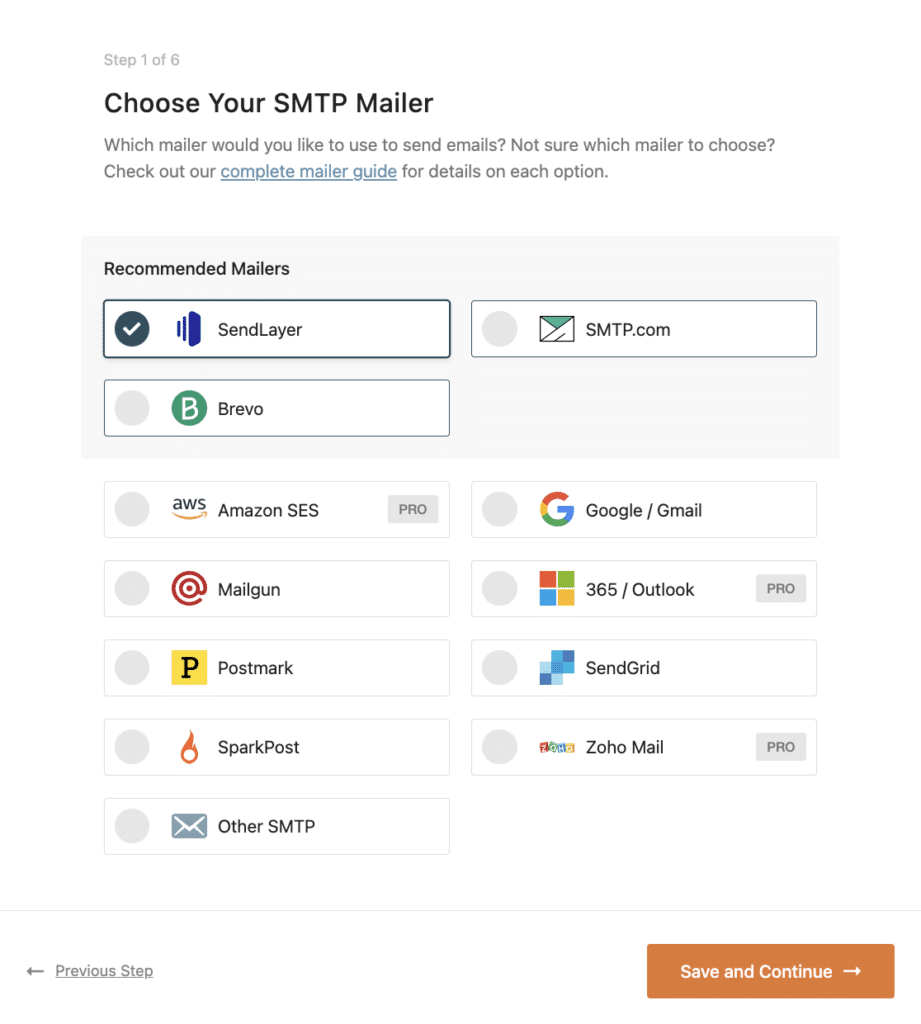
Task: Select the Other SMTP radio button
Action: pos(132,826)
